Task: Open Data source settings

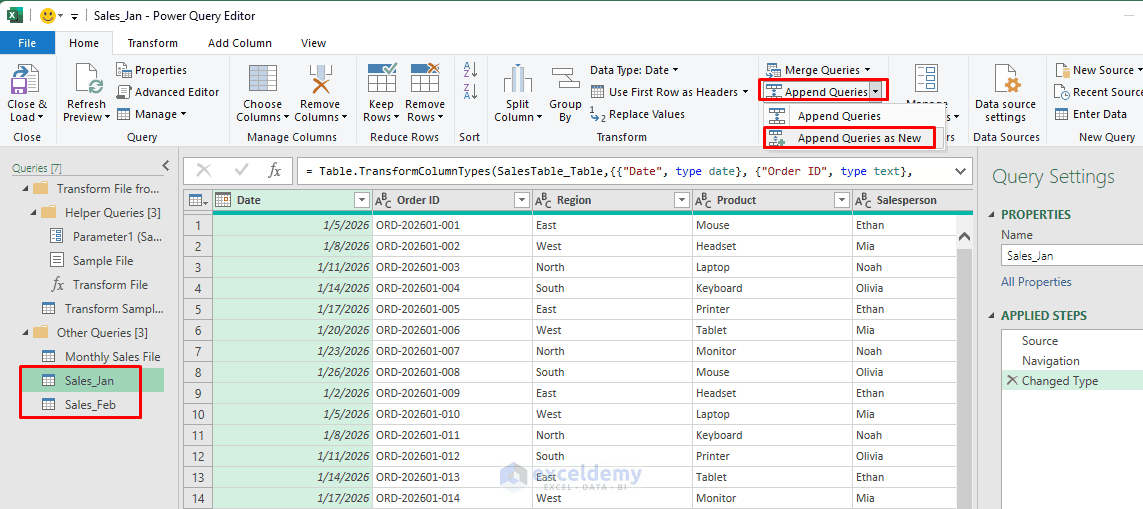Action: click(x=1004, y=93)
